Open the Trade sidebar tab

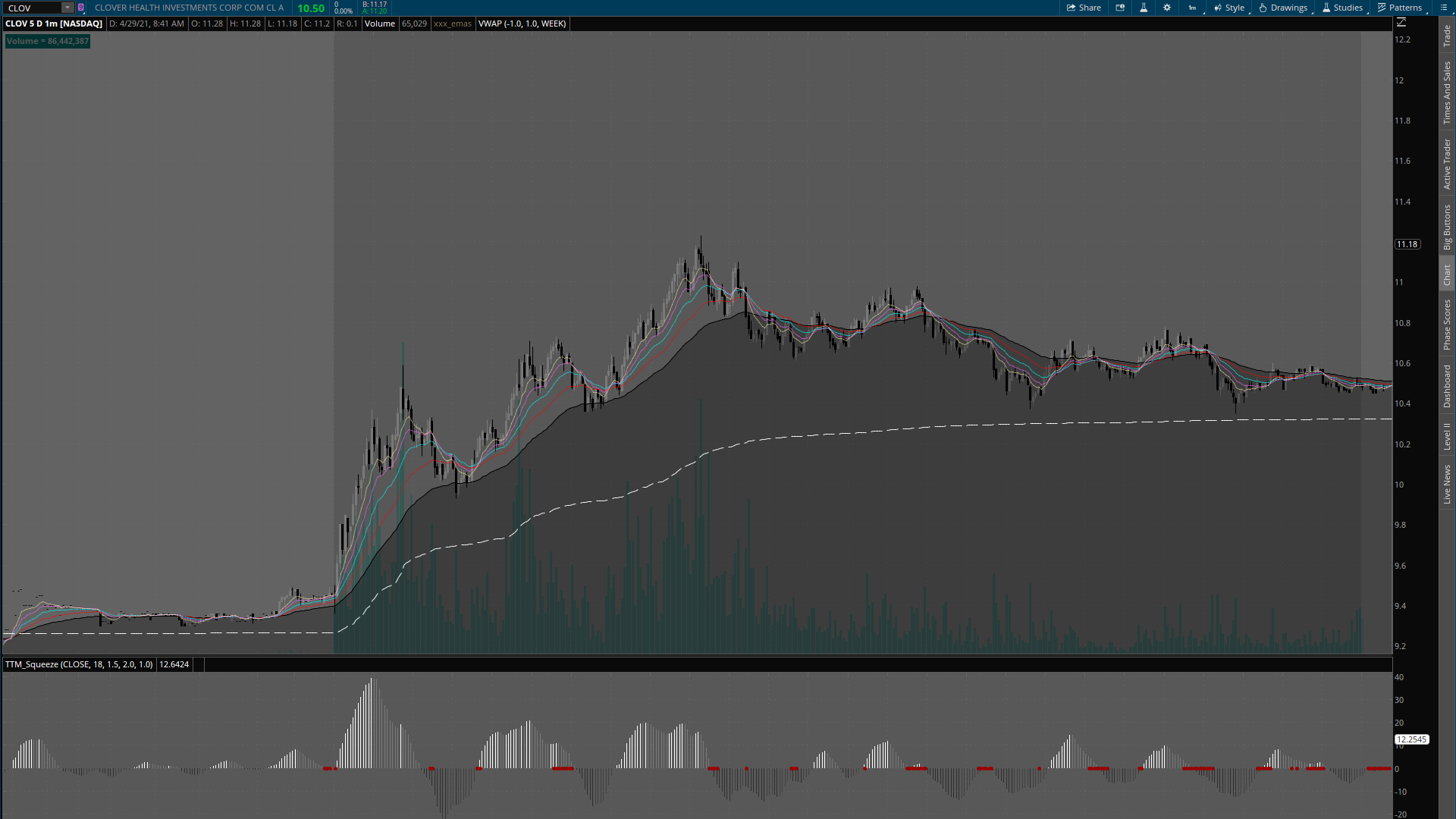pos(1447,36)
